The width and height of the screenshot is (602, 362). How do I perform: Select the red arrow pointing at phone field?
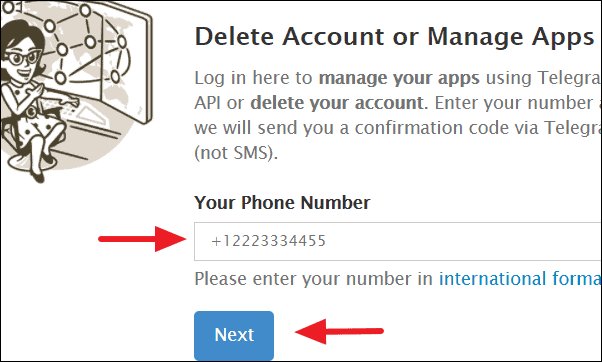click(142, 239)
